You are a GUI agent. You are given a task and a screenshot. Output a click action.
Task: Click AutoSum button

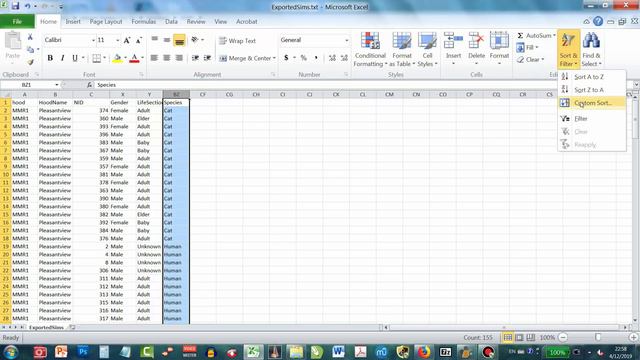[536, 36]
